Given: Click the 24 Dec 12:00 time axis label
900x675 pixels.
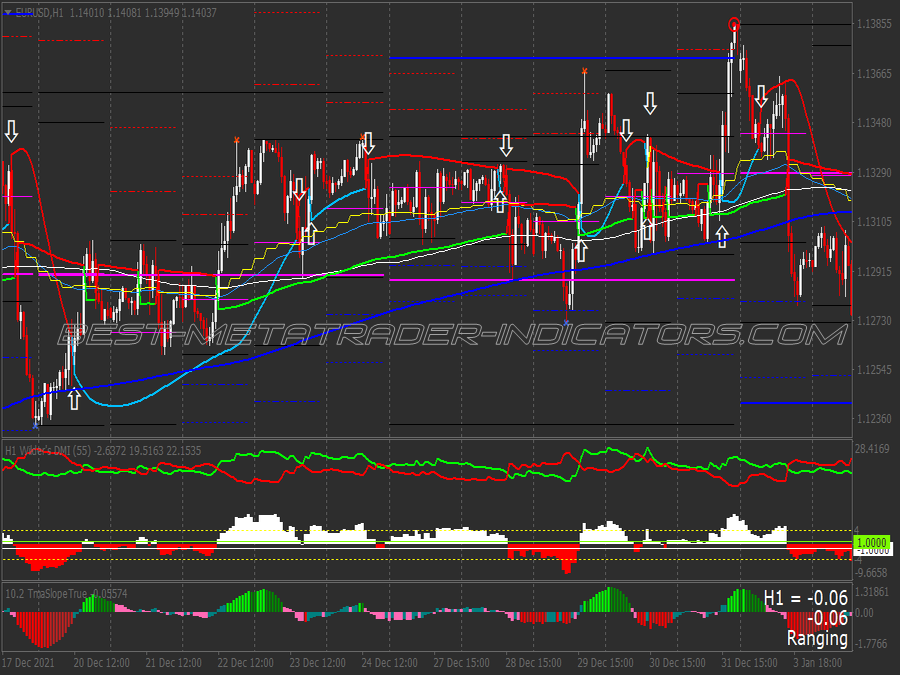Looking at the screenshot, I should (x=389, y=662).
